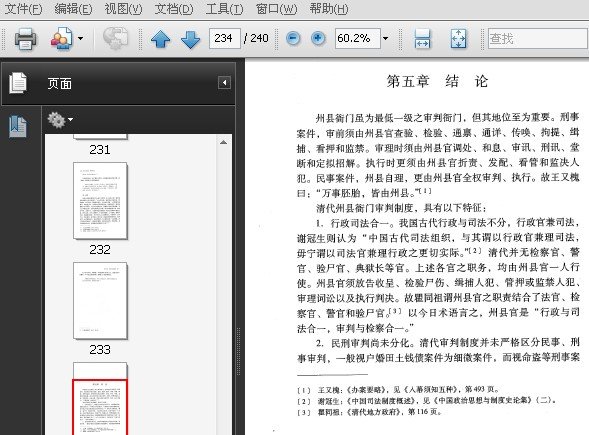Select the fit full page icon
Screen dimensions: 589x435
click(x=458, y=39)
